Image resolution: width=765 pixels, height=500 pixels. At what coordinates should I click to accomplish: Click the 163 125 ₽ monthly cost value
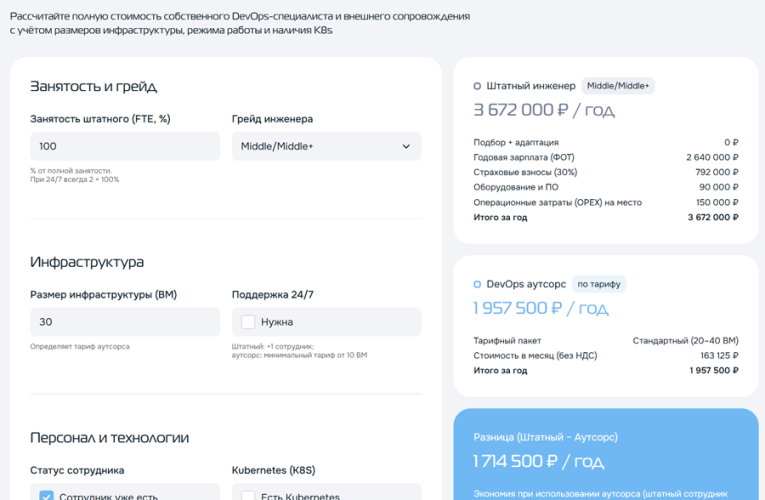[719, 356]
